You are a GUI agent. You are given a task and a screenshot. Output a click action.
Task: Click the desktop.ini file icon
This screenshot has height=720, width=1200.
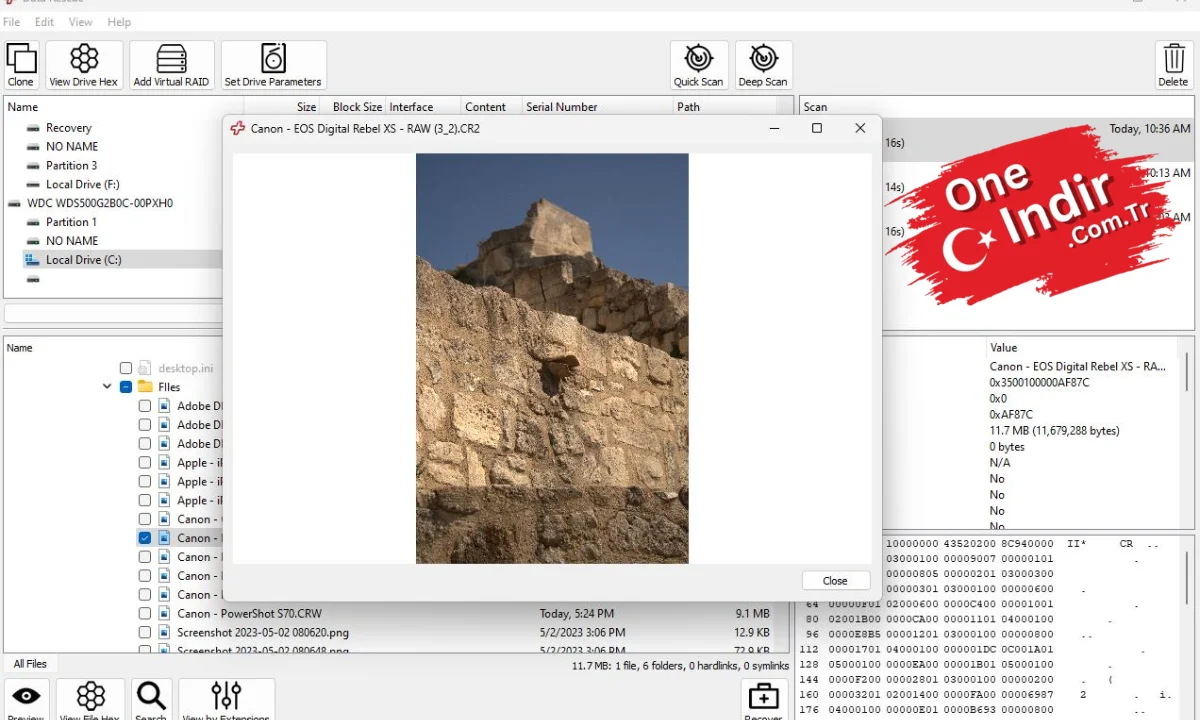click(145, 368)
